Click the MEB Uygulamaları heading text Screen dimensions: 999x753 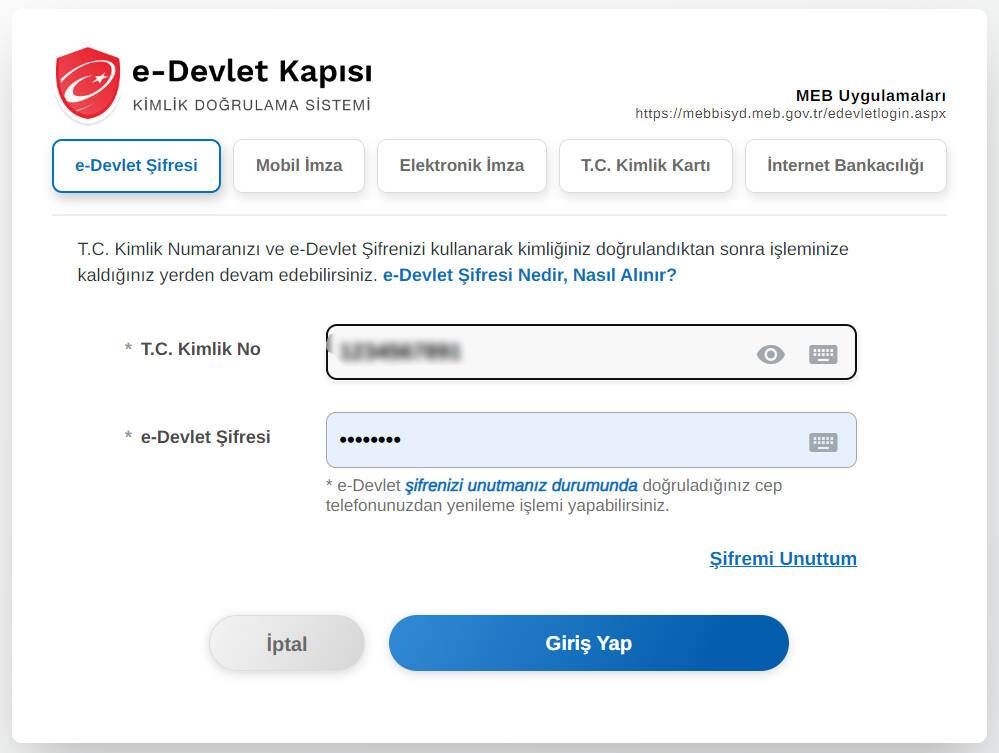pos(870,96)
